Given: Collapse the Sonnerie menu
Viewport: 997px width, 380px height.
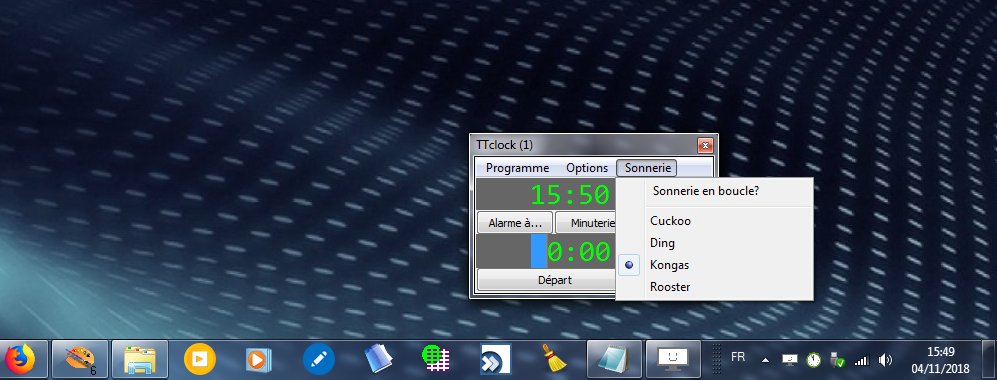Looking at the screenshot, I should 647,168.
